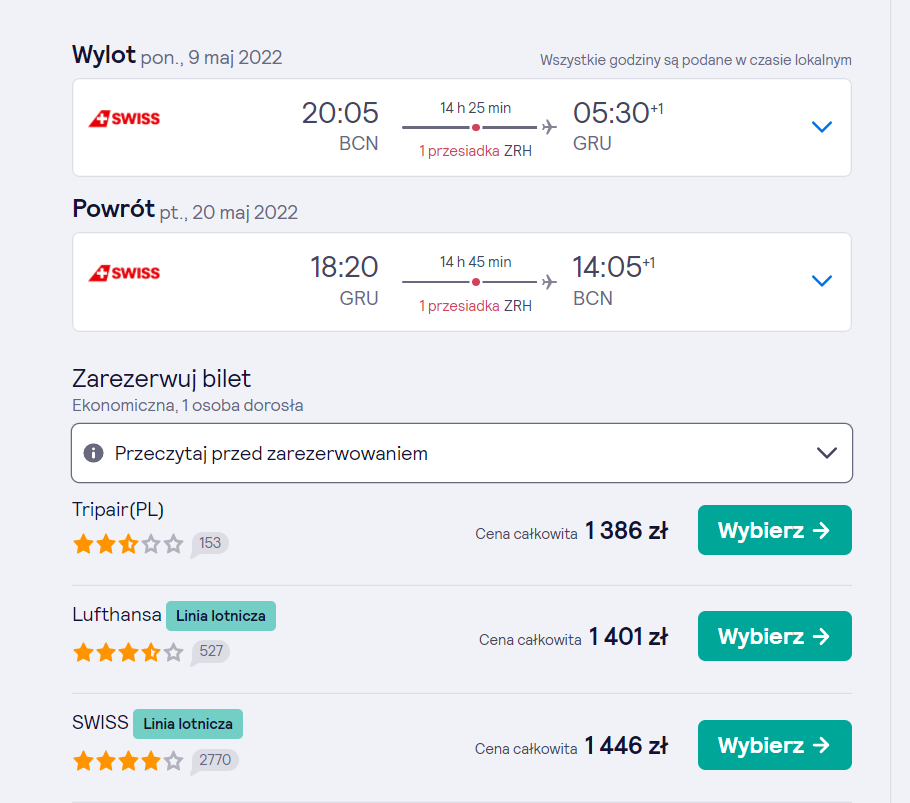Click the 1 przesiadka ZRH label on outbound flight
This screenshot has height=803, width=910.
click(475, 151)
